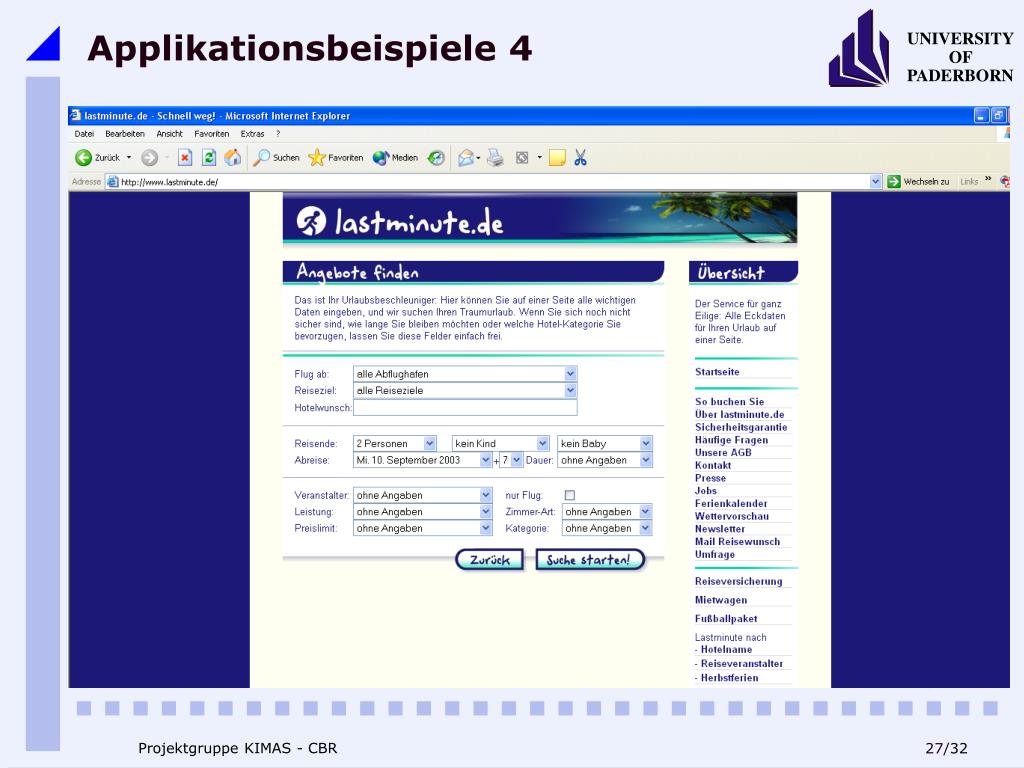
Task: Open the kein Kind dropdown
Action: (543, 443)
